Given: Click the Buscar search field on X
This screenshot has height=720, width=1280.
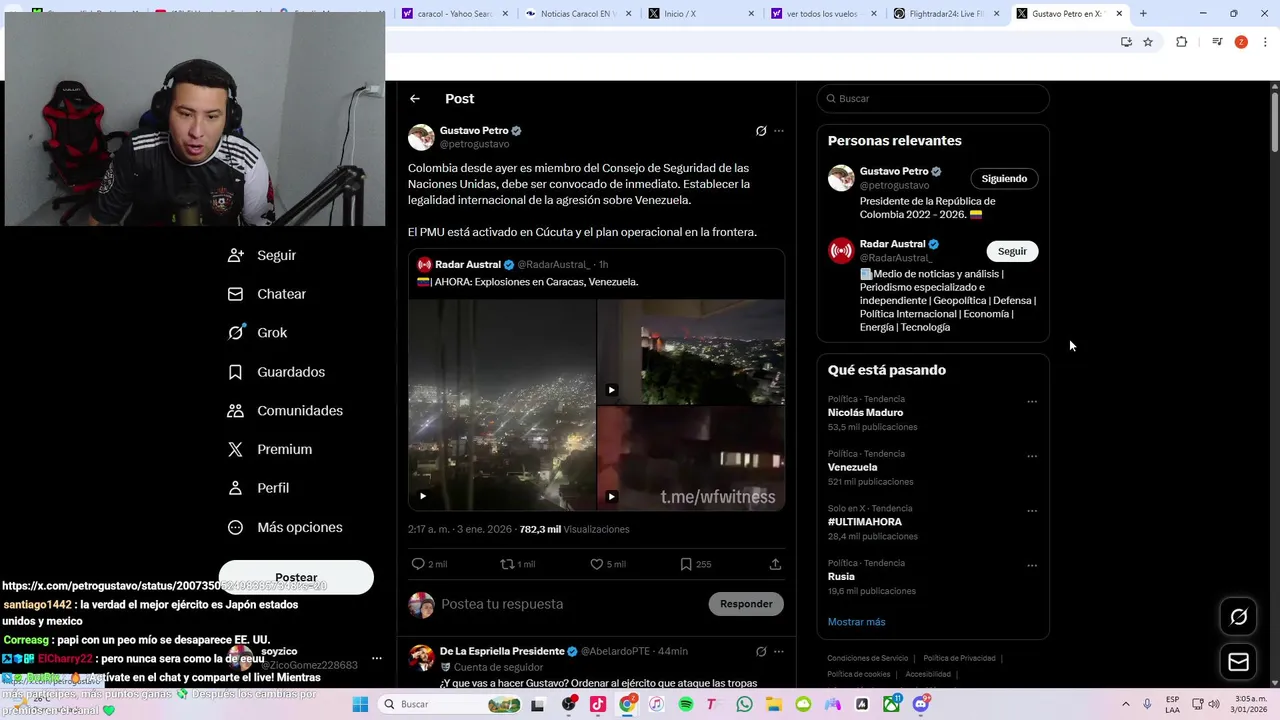Looking at the screenshot, I should point(933,99).
